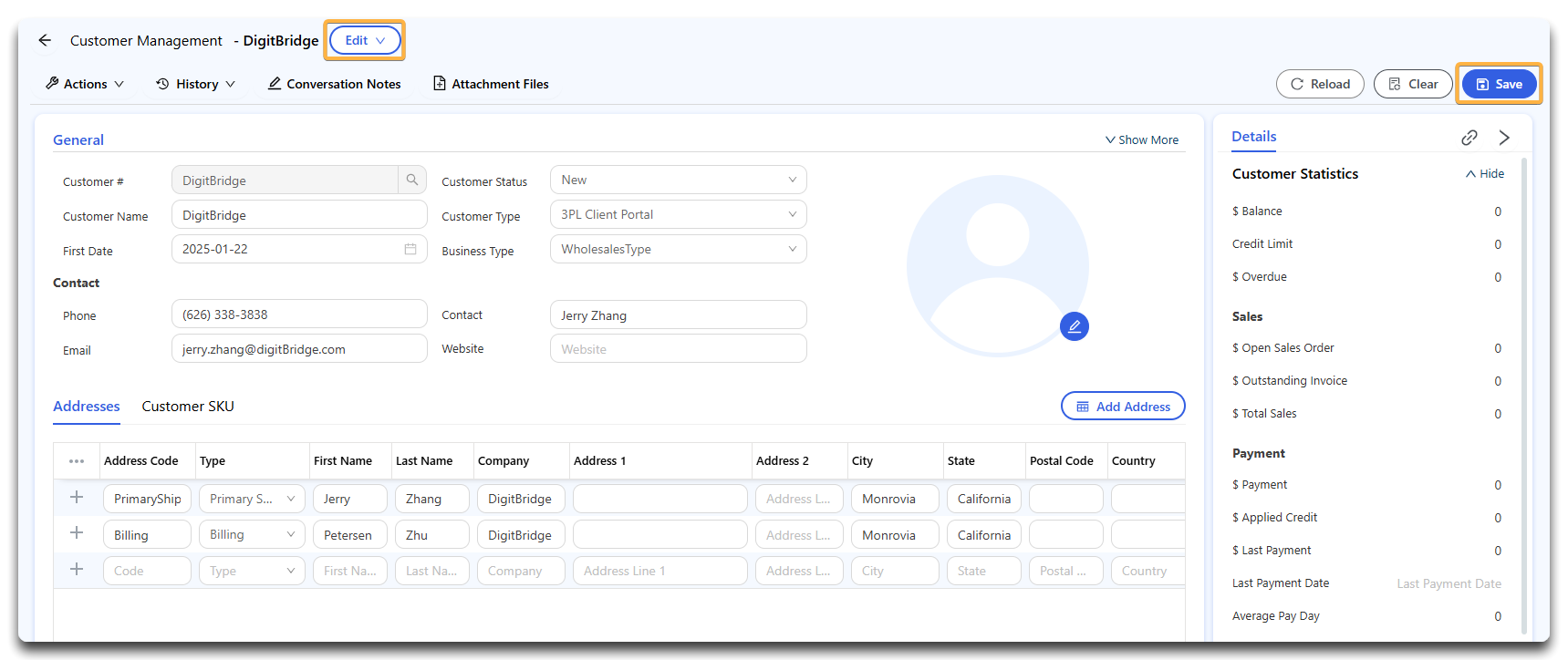Click the First Date field
The height and width of the screenshot is (660, 1568).
299,249
